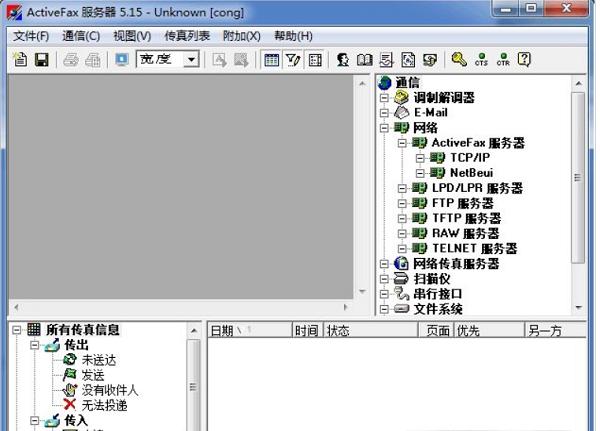Click the communication tree scrollbar down arrow
Image resolution: width=600 pixels, height=431 pixels.
click(x=578, y=307)
